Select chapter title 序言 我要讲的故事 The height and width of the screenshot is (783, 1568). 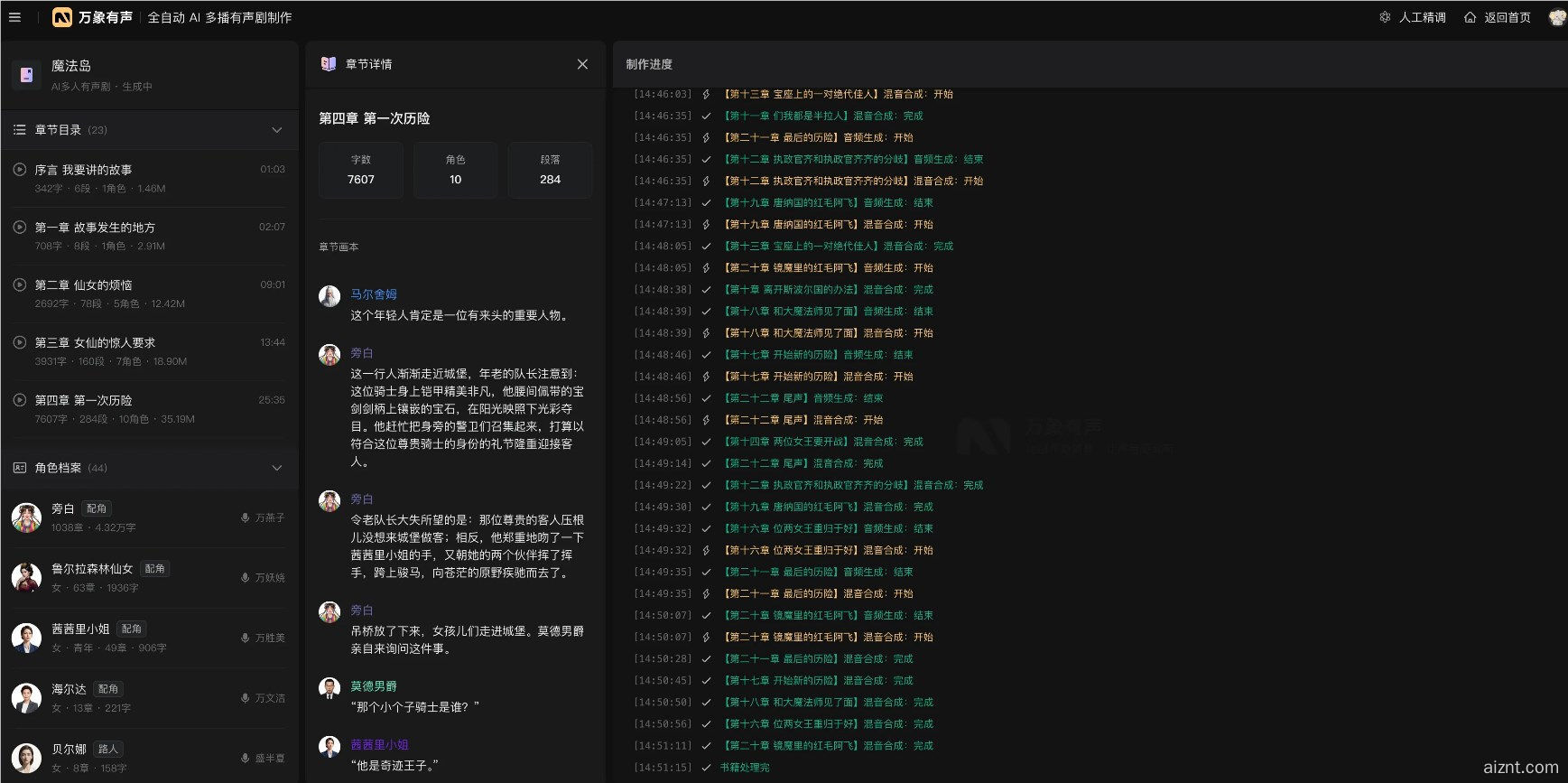(83, 170)
